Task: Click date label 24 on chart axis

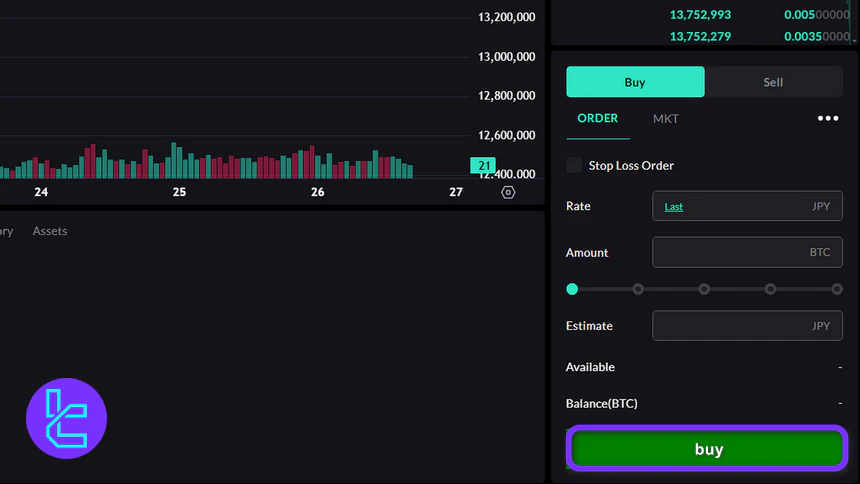Action: (x=41, y=192)
